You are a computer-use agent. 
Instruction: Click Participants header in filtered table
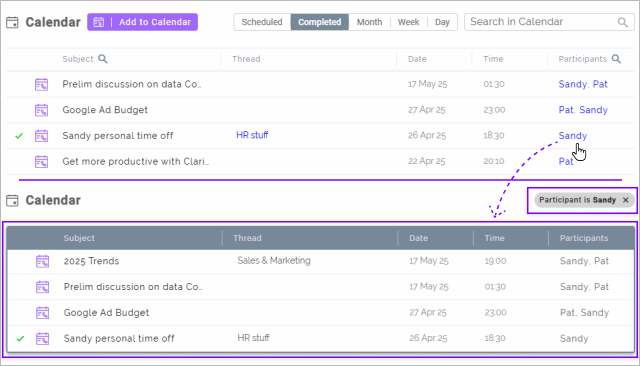[584, 238]
